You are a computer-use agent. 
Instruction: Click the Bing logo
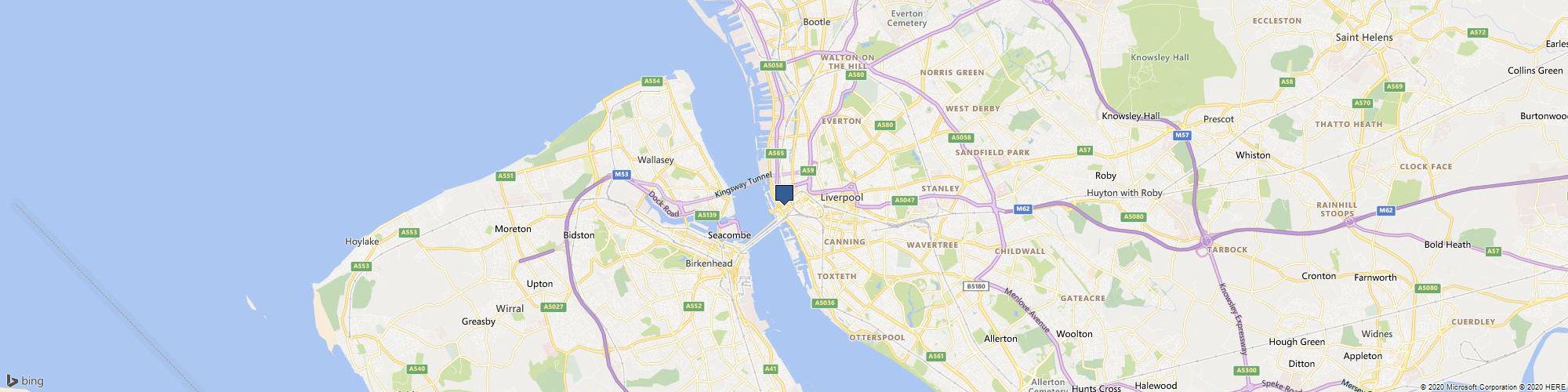(25, 381)
